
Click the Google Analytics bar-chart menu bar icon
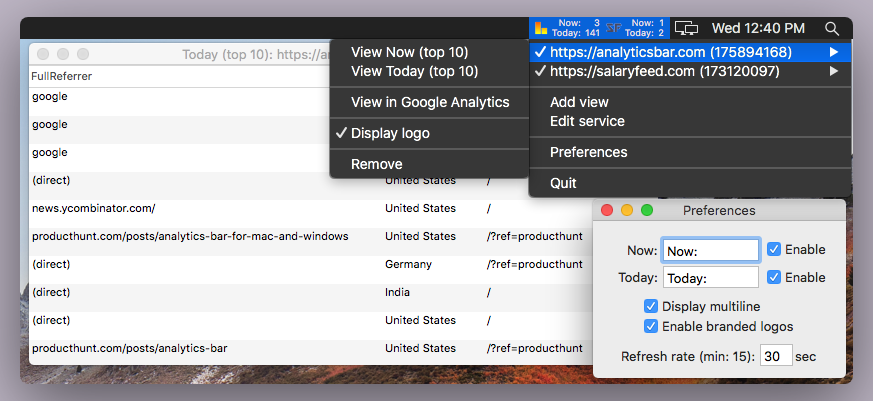[x=541, y=28]
